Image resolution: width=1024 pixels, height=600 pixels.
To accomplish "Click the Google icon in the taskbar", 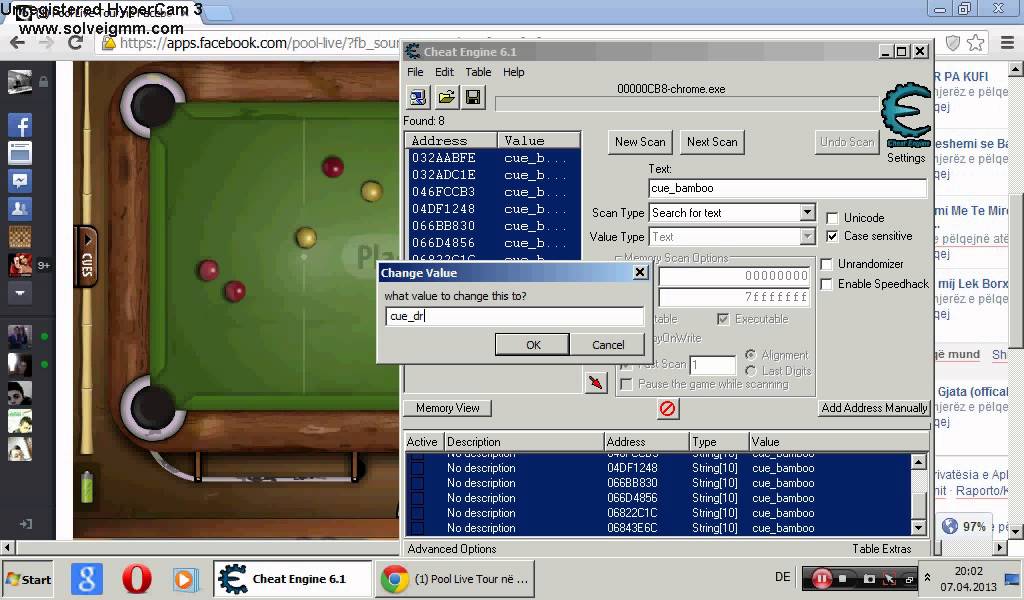I will [x=86, y=579].
